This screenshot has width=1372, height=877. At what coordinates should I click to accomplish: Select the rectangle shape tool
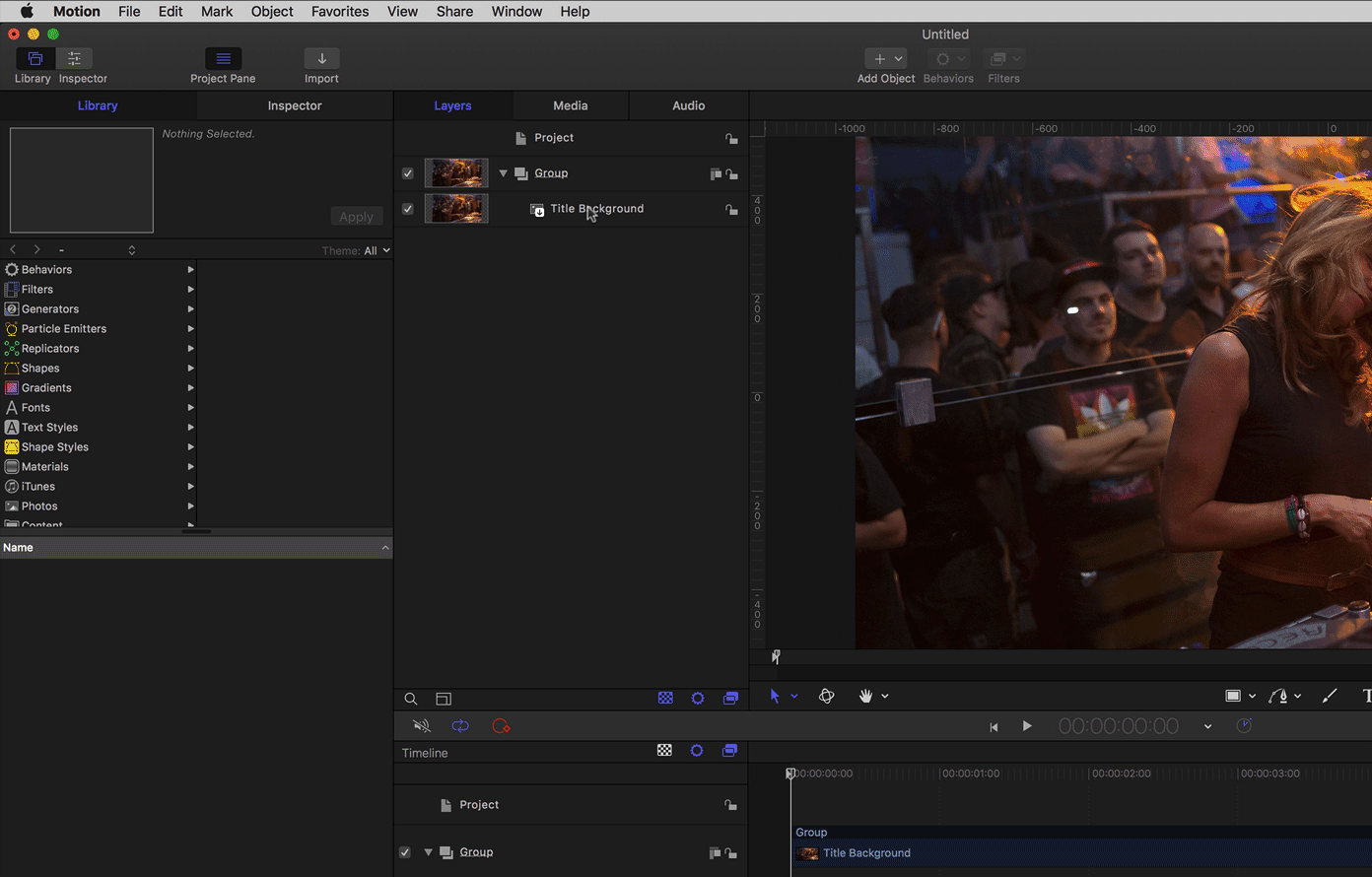click(x=1232, y=696)
